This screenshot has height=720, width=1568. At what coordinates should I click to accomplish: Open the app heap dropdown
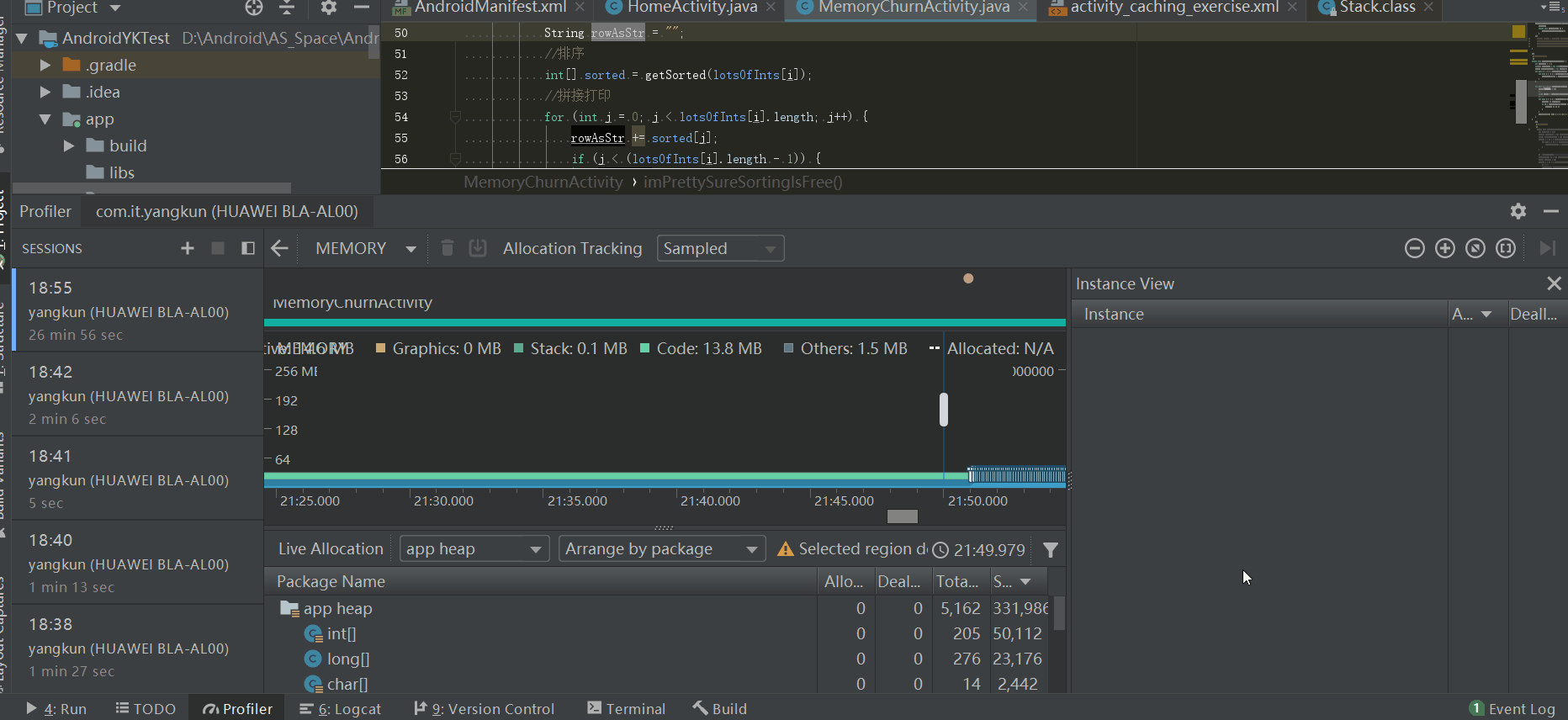tap(474, 548)
